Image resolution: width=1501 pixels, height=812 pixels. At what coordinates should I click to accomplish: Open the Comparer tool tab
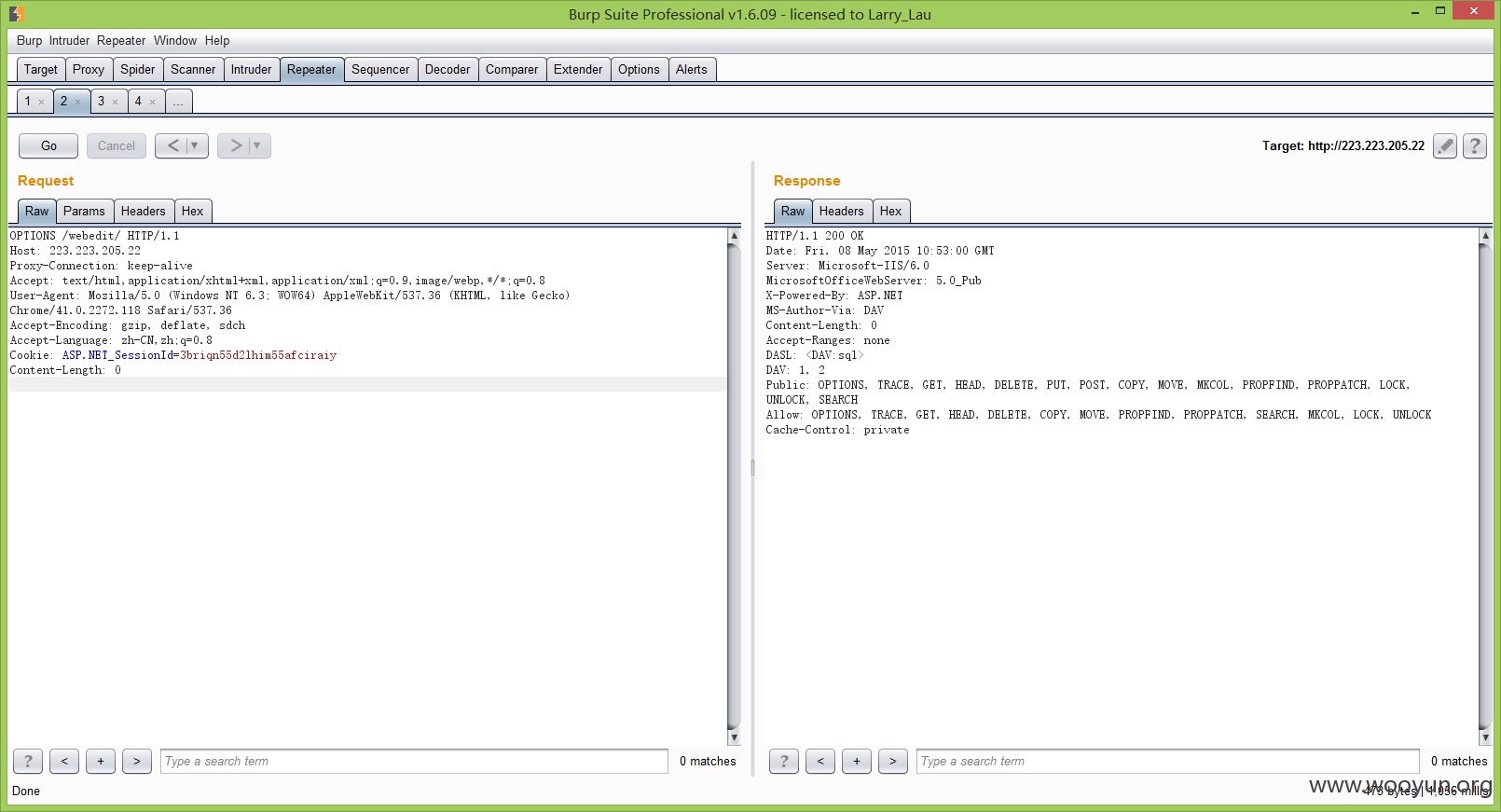pyautogui.click(x=512, y=69)
